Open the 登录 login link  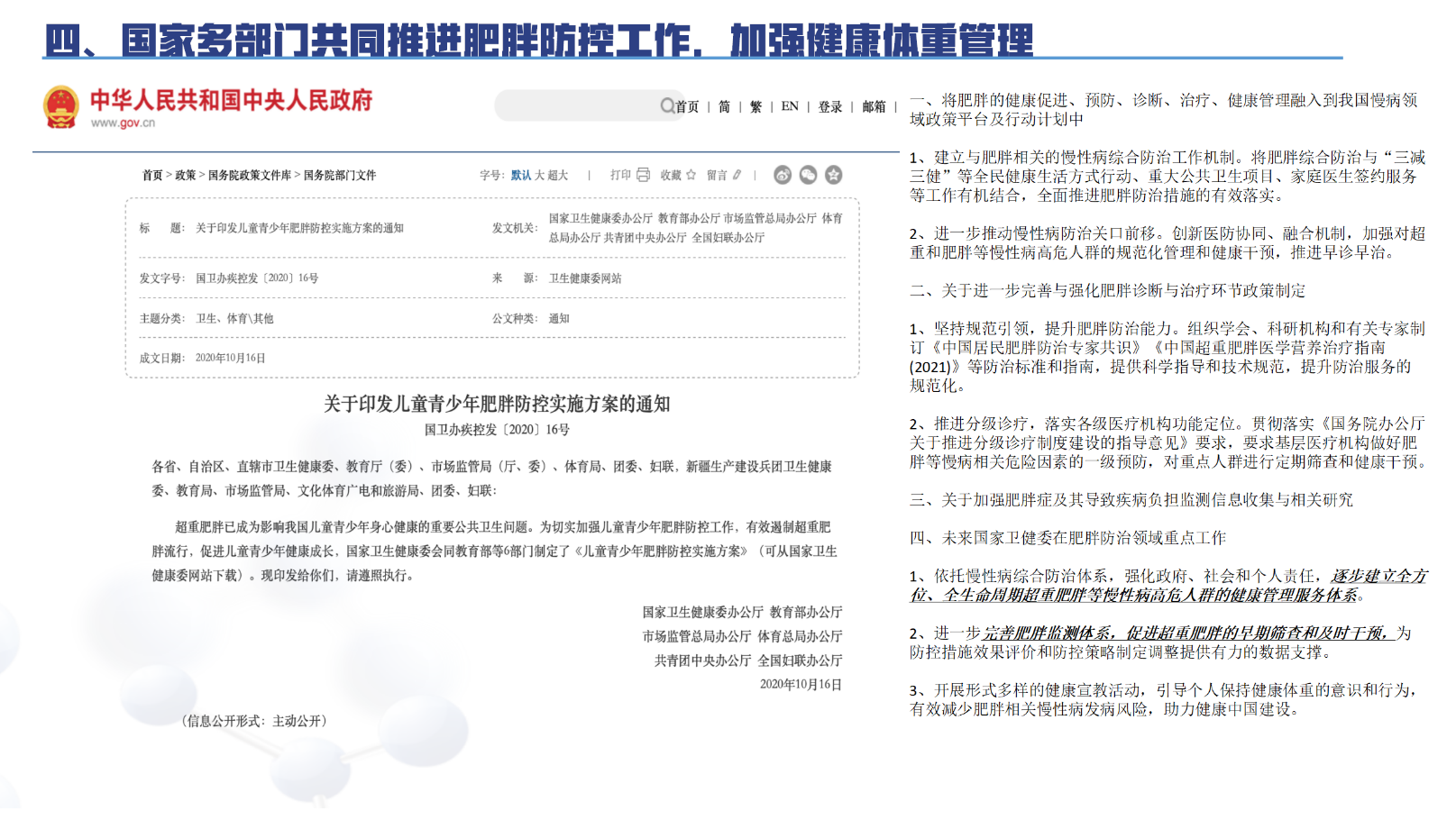pos(830,106)
